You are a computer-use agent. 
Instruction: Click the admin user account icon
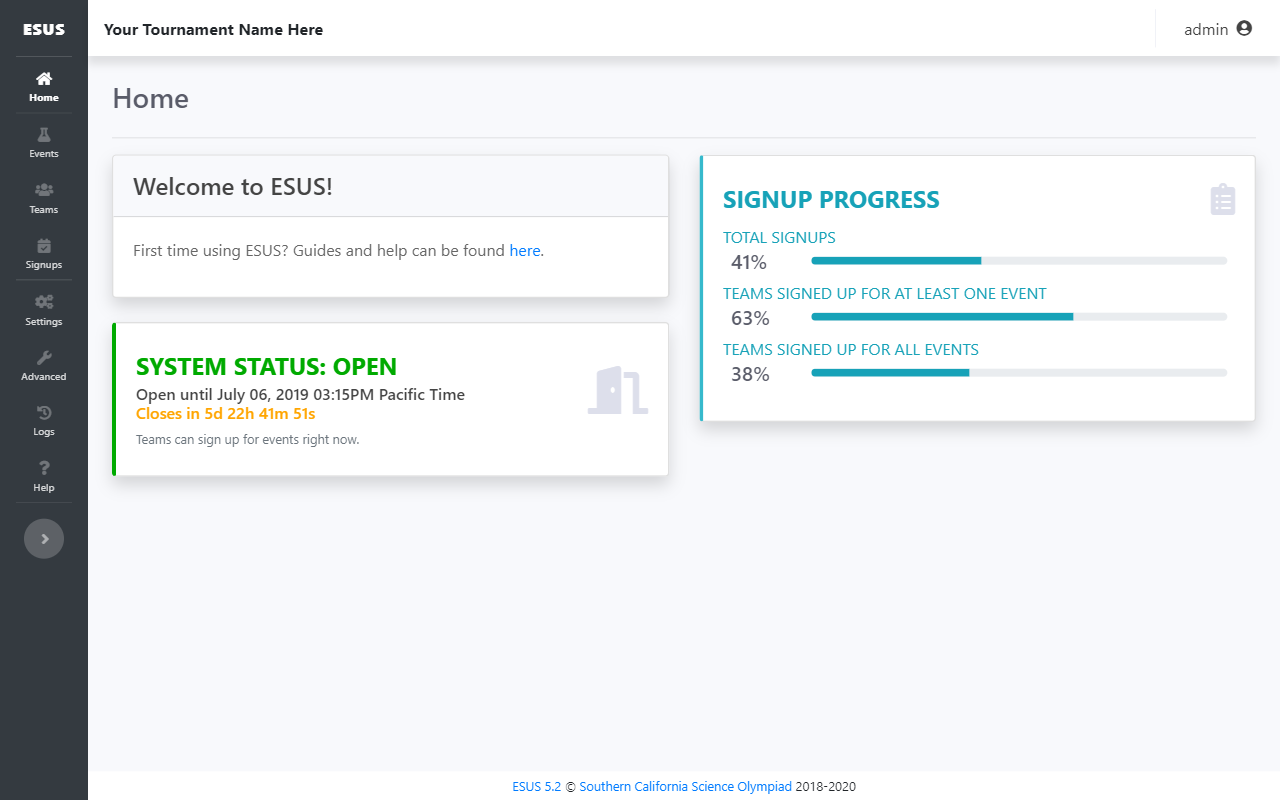(1244, 29)
